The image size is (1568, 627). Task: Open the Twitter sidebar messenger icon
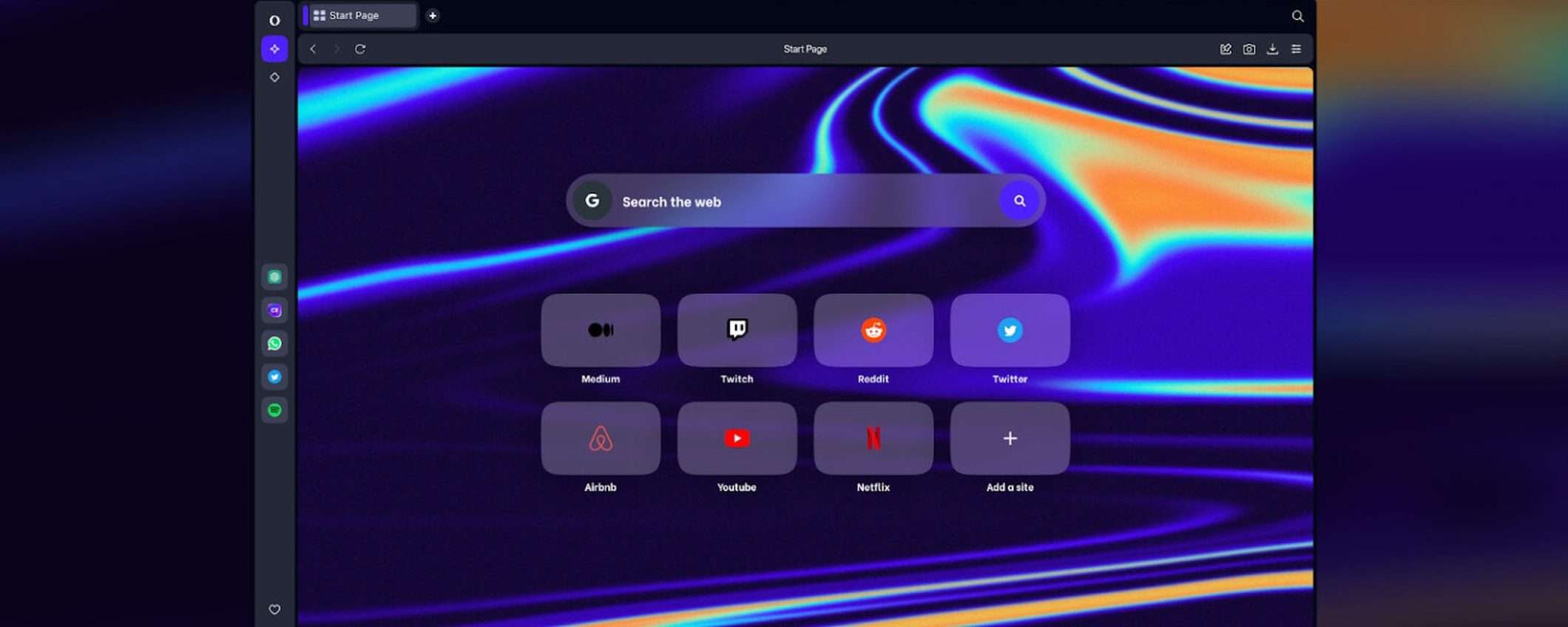pyautogui.click(x=274, y=377)
